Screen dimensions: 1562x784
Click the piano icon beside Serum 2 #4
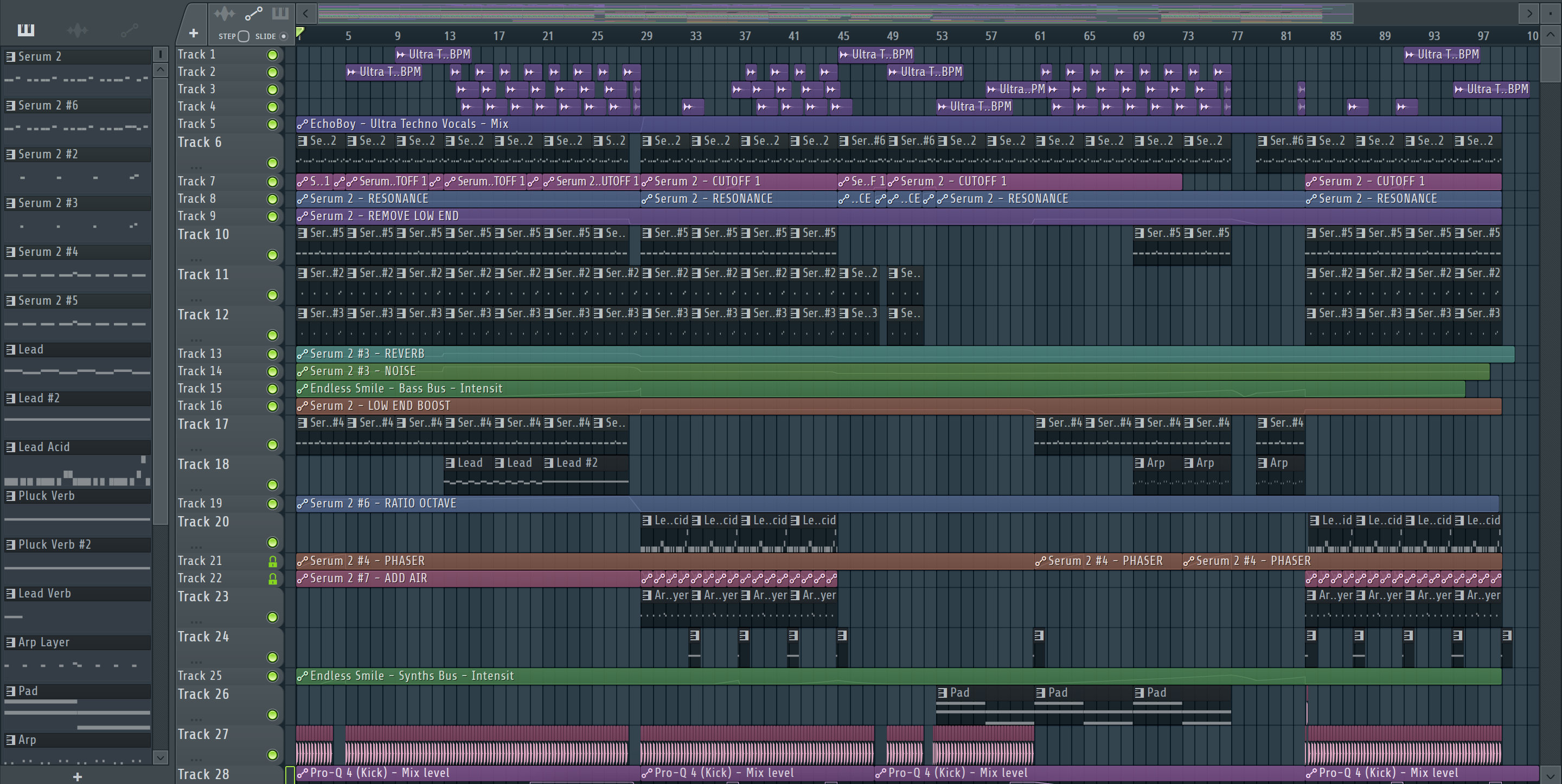coord(10,252)
